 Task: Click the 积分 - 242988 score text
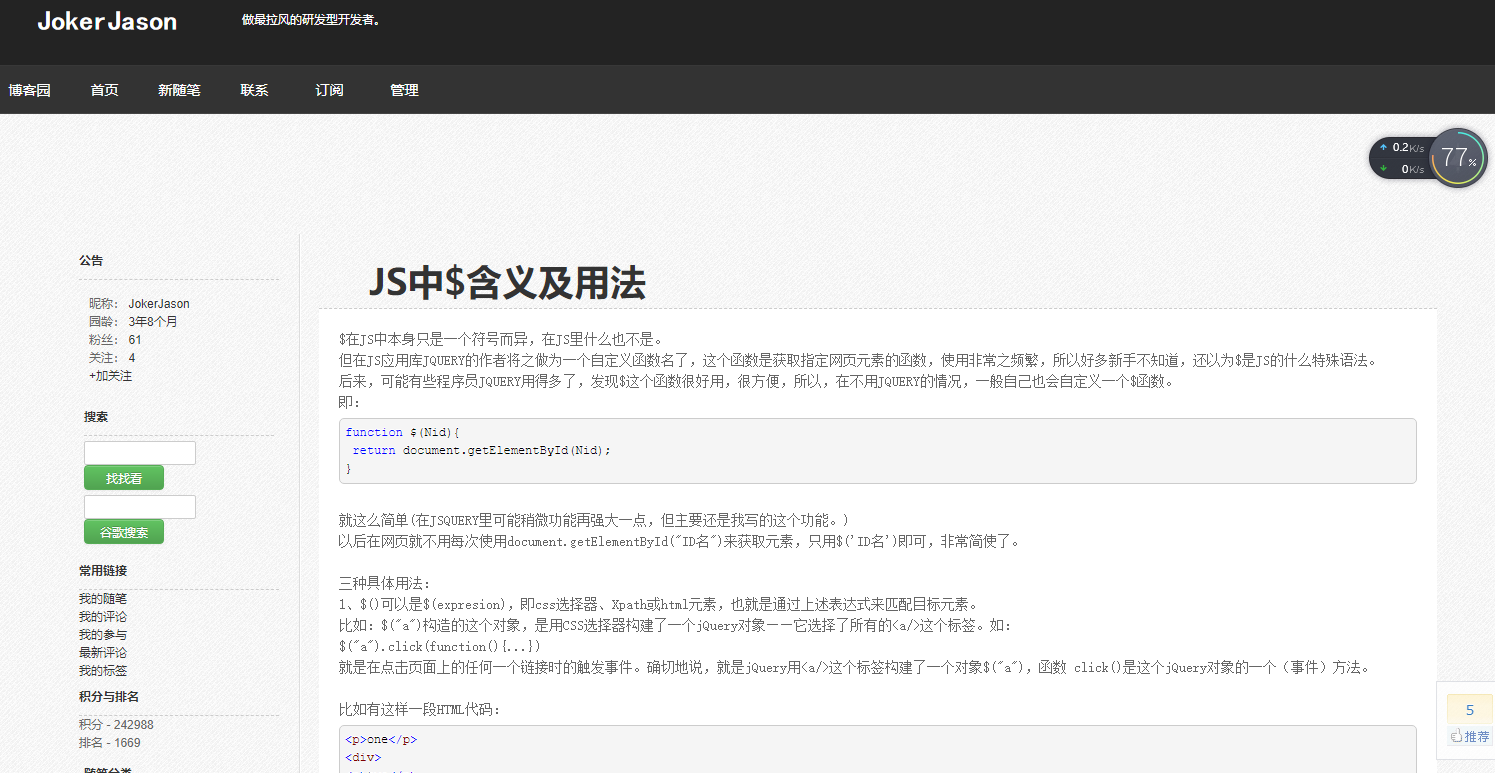(116, 725)
